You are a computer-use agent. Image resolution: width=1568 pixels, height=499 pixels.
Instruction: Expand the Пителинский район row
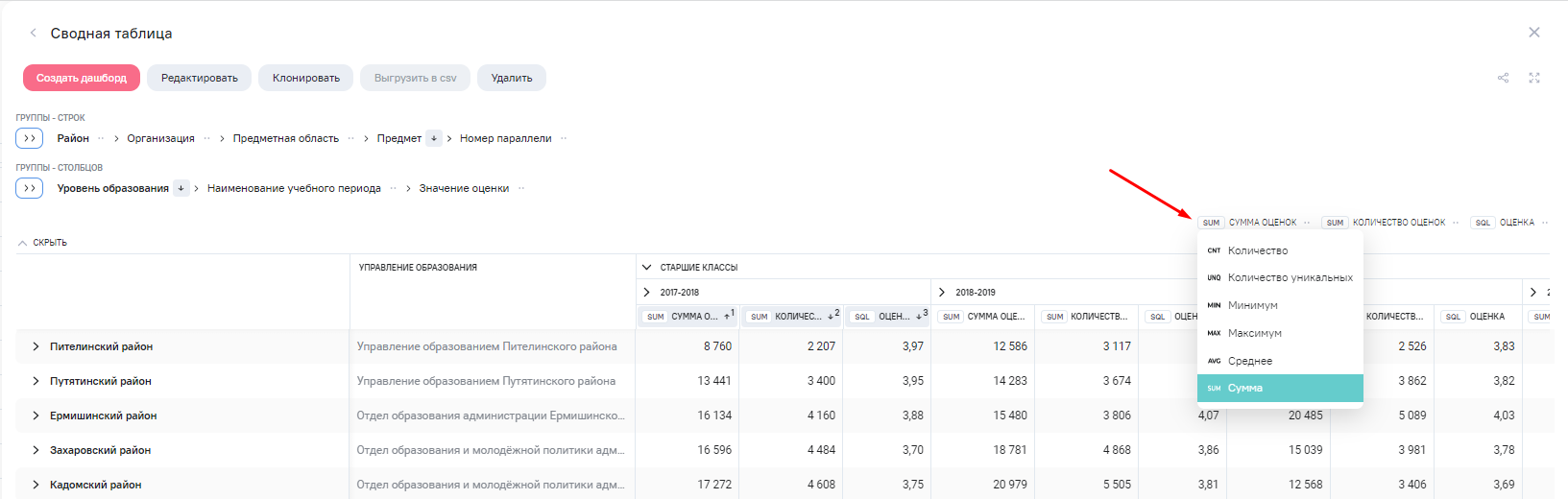point(36,346)
